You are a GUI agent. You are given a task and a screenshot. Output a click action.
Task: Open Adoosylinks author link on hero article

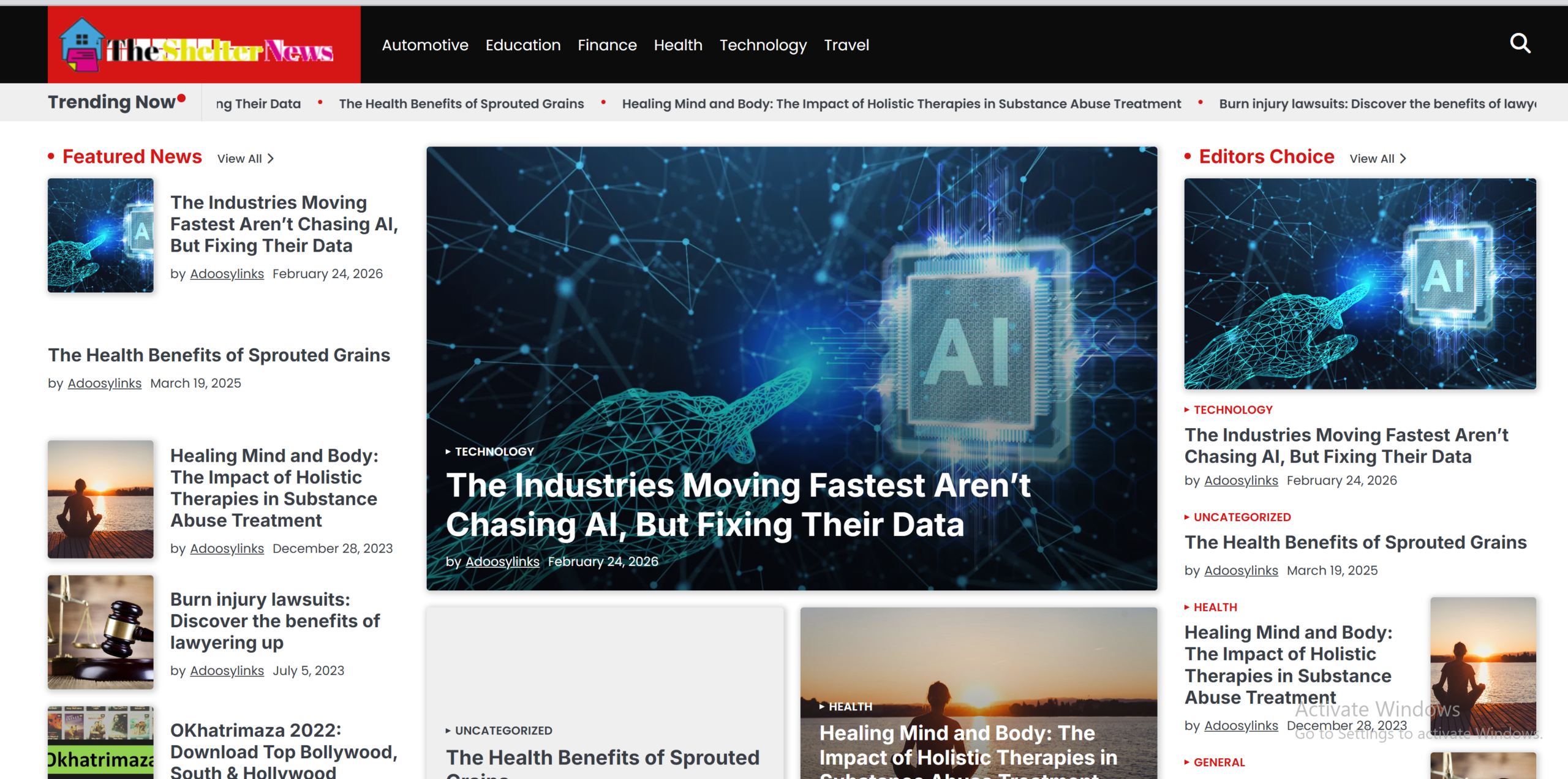(502, 562)
